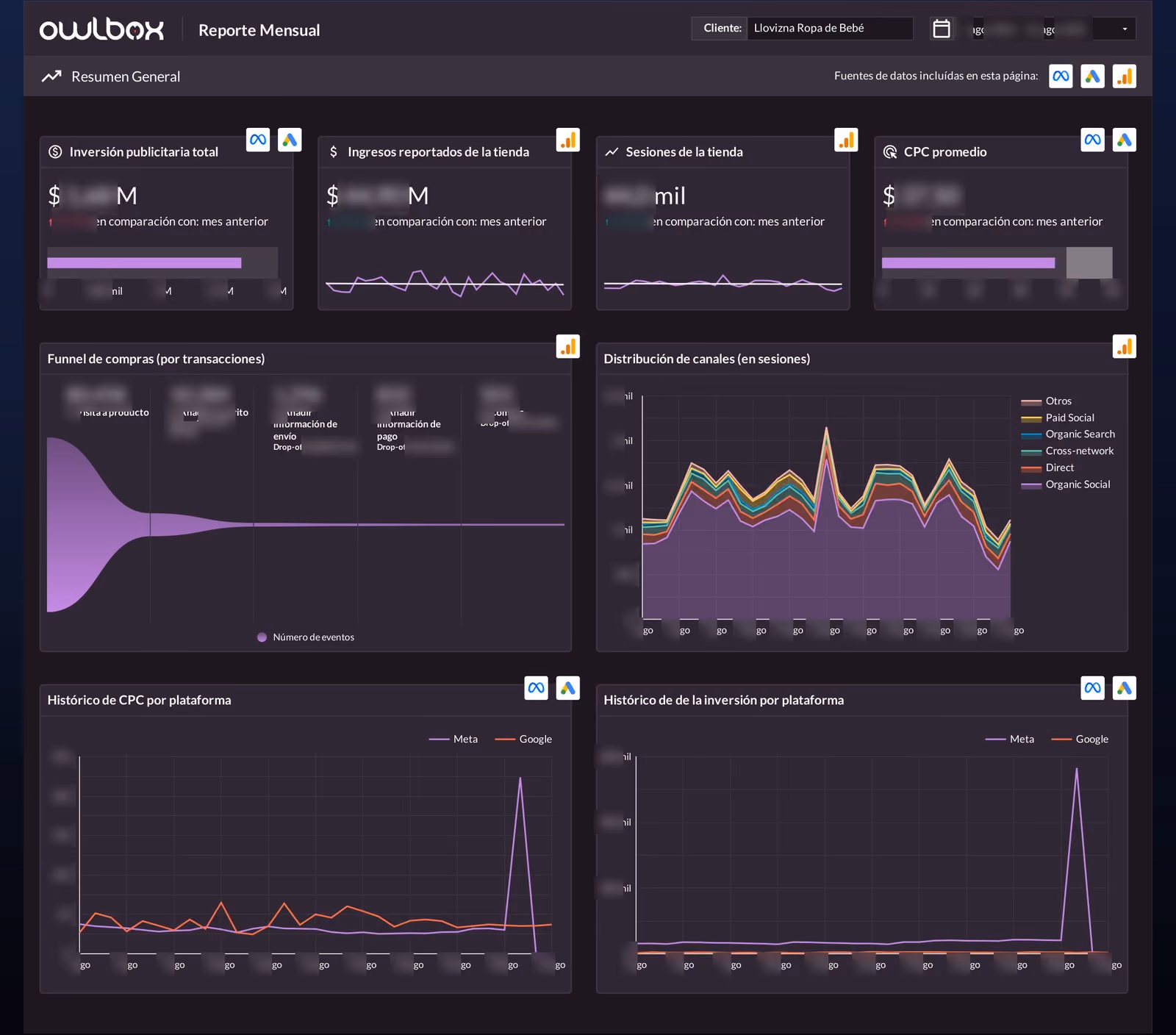Click Meta icon on Histórico de CPC card
The height and width of the screenshot is (1035, 1176).
pyautogui.click(x=537, y=688)
